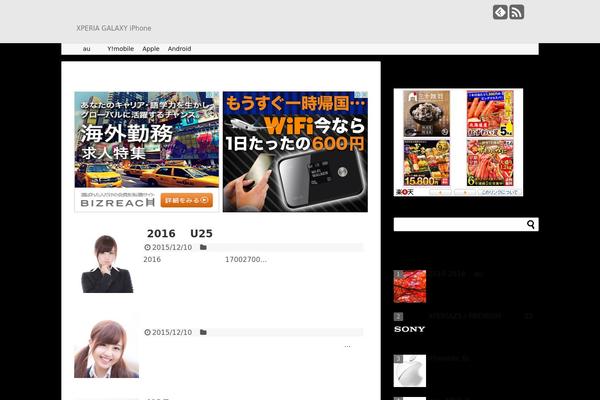Open the au menu item
This screenshot has width=600, height=400.
pos(86,49)
